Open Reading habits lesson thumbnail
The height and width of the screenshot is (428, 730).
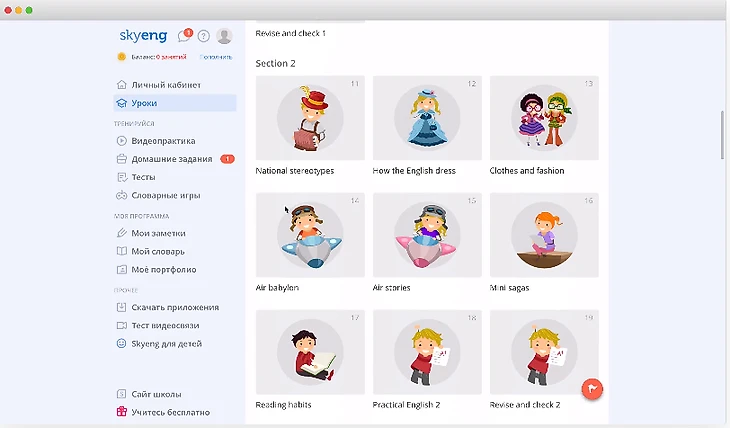click(x=310, y=352)
